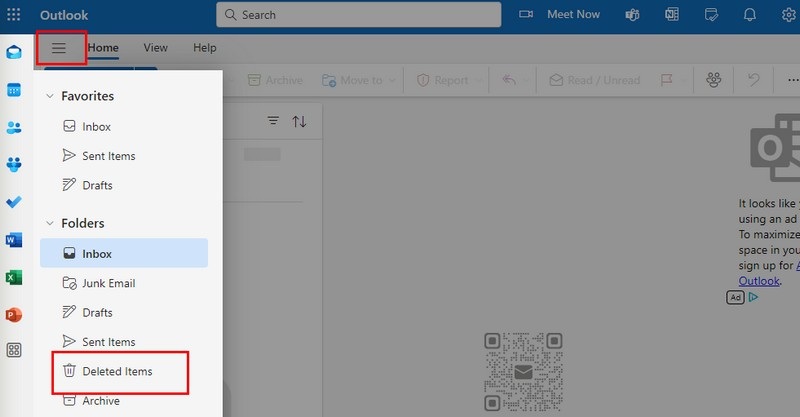Click the Meet Now button
Screen dimensions: 800x417
(x=561, y=15)
